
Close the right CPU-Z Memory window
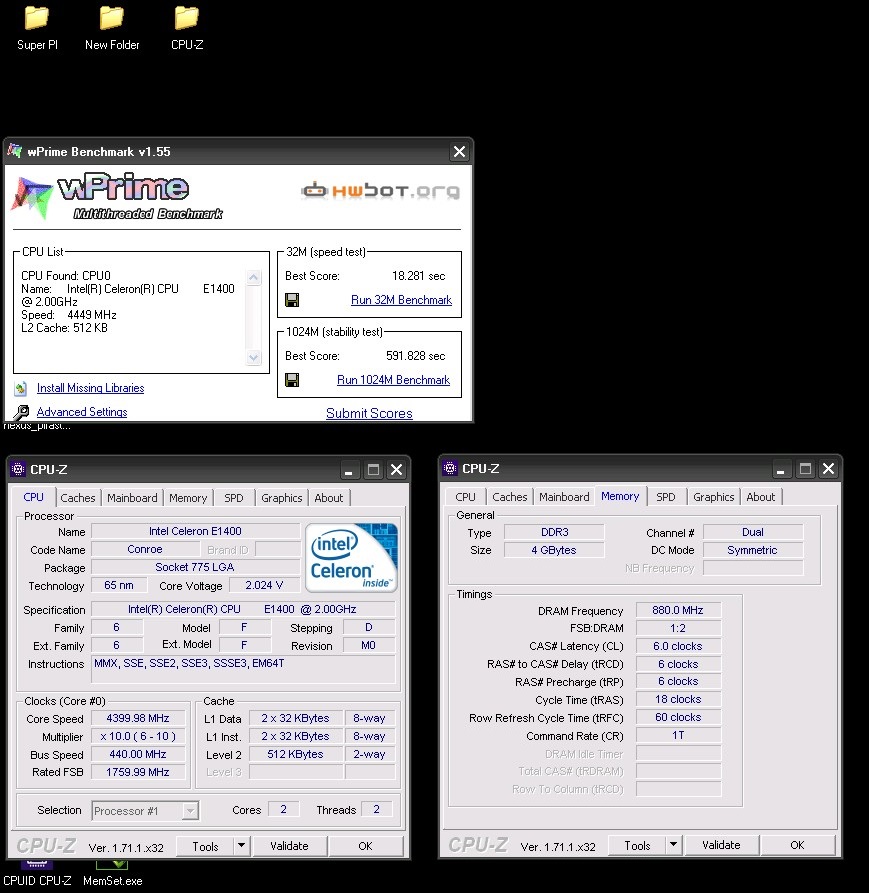pos(829,469)
